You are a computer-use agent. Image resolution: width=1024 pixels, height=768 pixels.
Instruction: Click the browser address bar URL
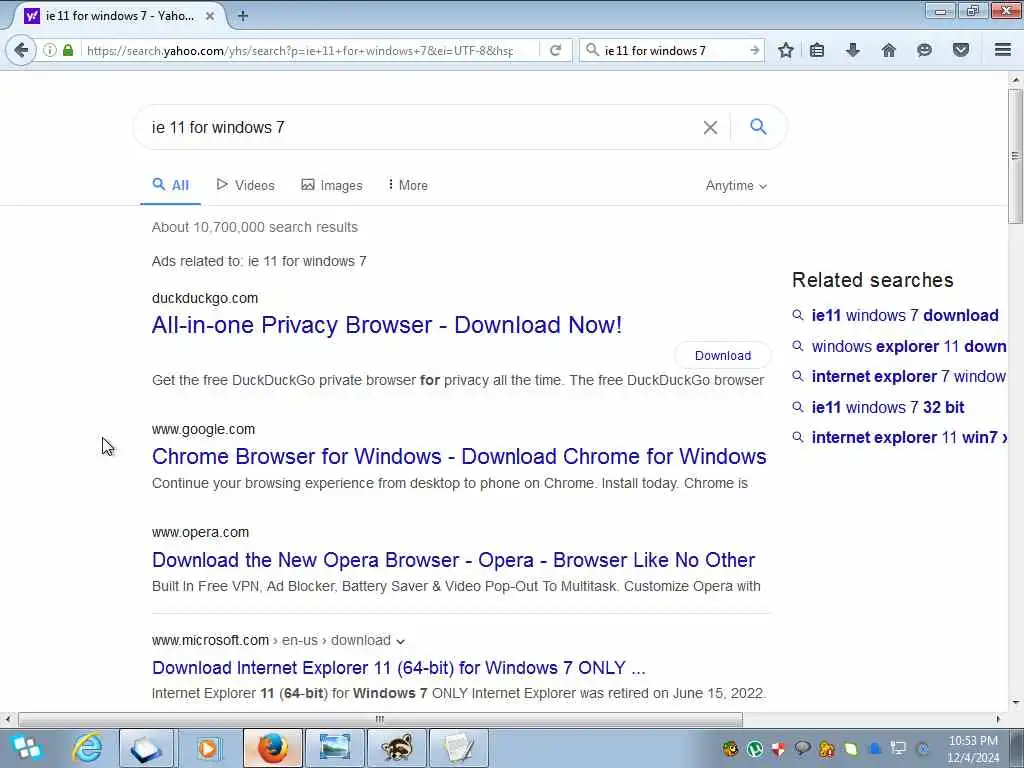300,50
